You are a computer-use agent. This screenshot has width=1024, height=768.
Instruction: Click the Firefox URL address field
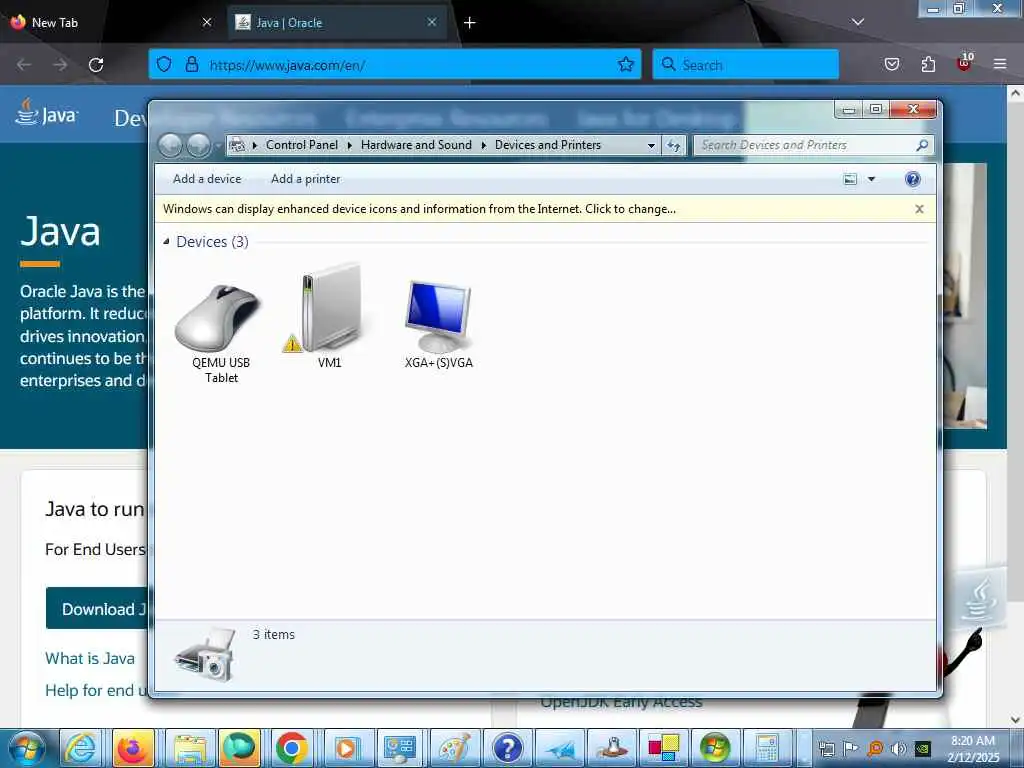point(394,65)
